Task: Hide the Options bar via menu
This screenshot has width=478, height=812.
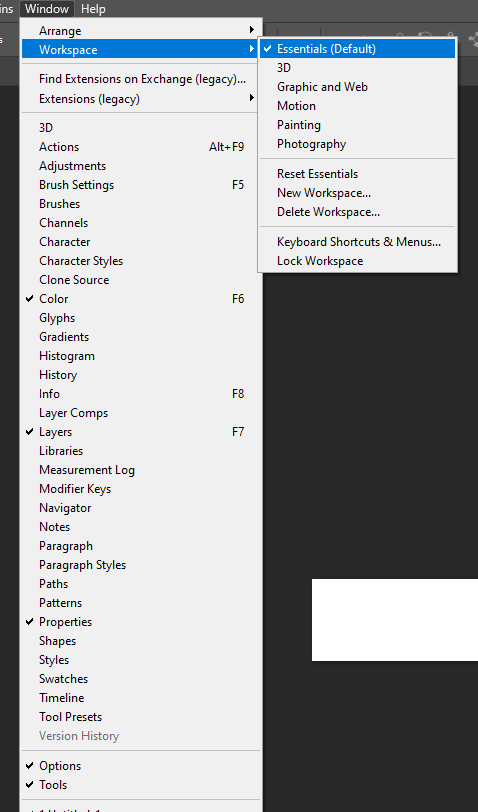Action: coord(140,766)
